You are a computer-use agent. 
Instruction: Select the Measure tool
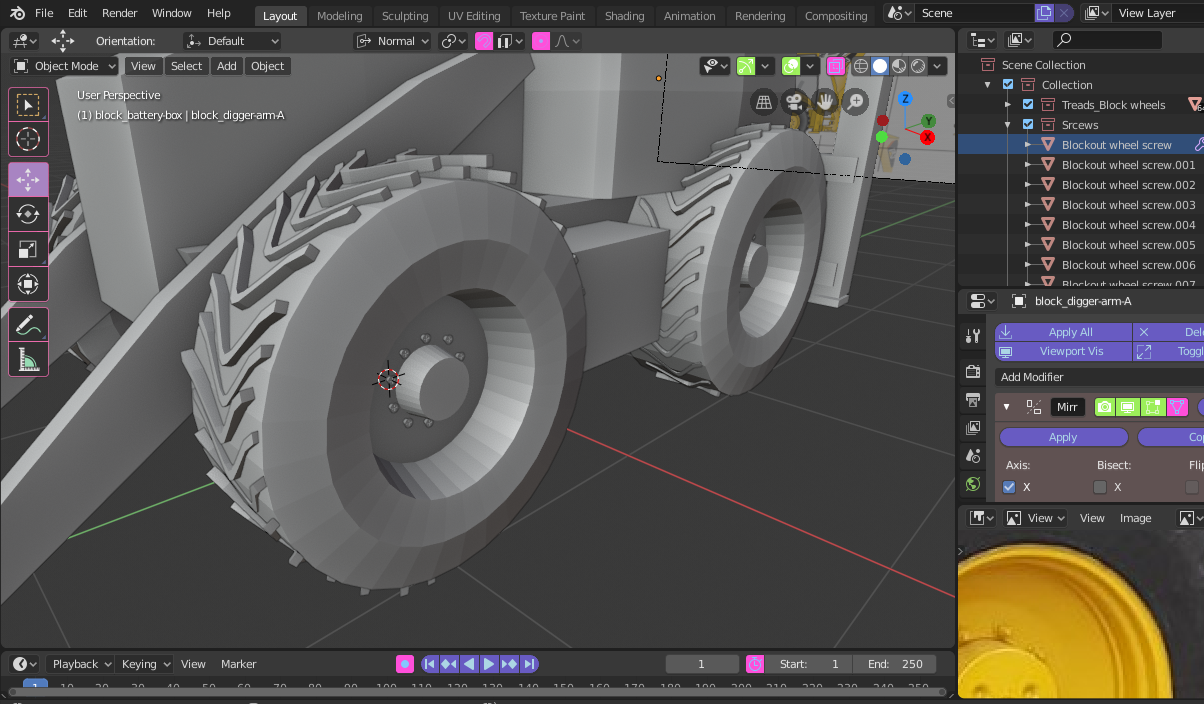pos(28,359)
